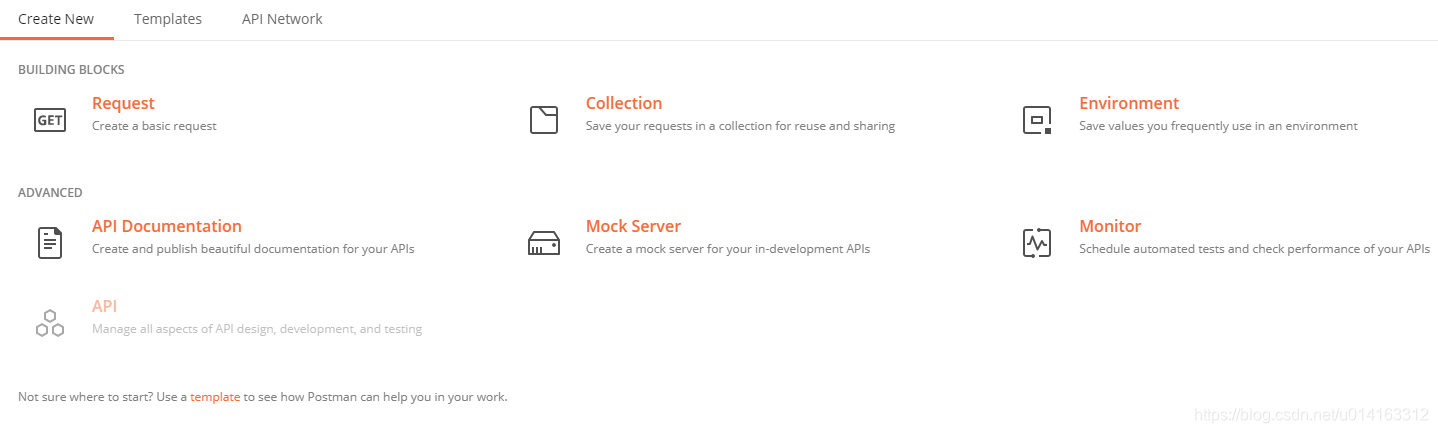
Task: Click 'Manage all aspects of API design' text
Action: tap(257, 329)
